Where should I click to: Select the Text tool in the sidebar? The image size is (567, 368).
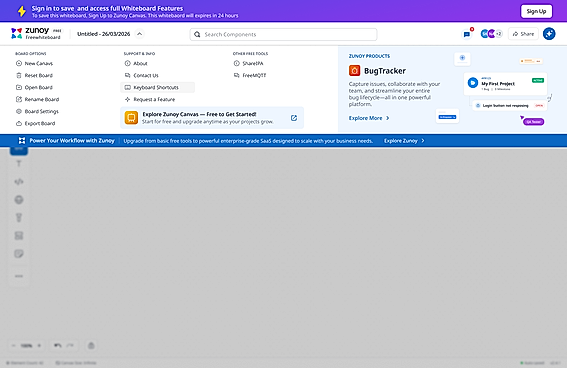click(19, 164)
